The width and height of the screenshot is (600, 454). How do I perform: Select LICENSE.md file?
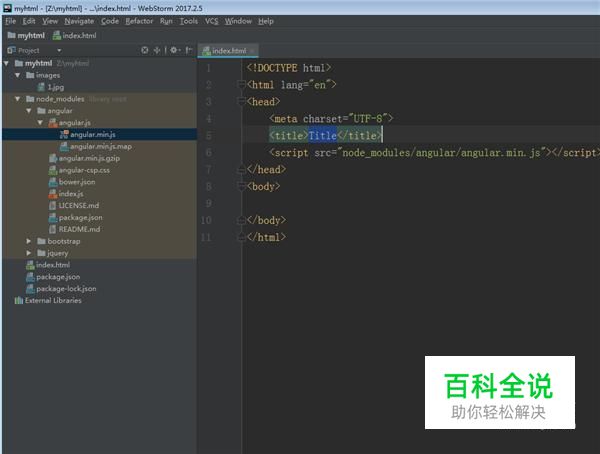coord(74,206)
